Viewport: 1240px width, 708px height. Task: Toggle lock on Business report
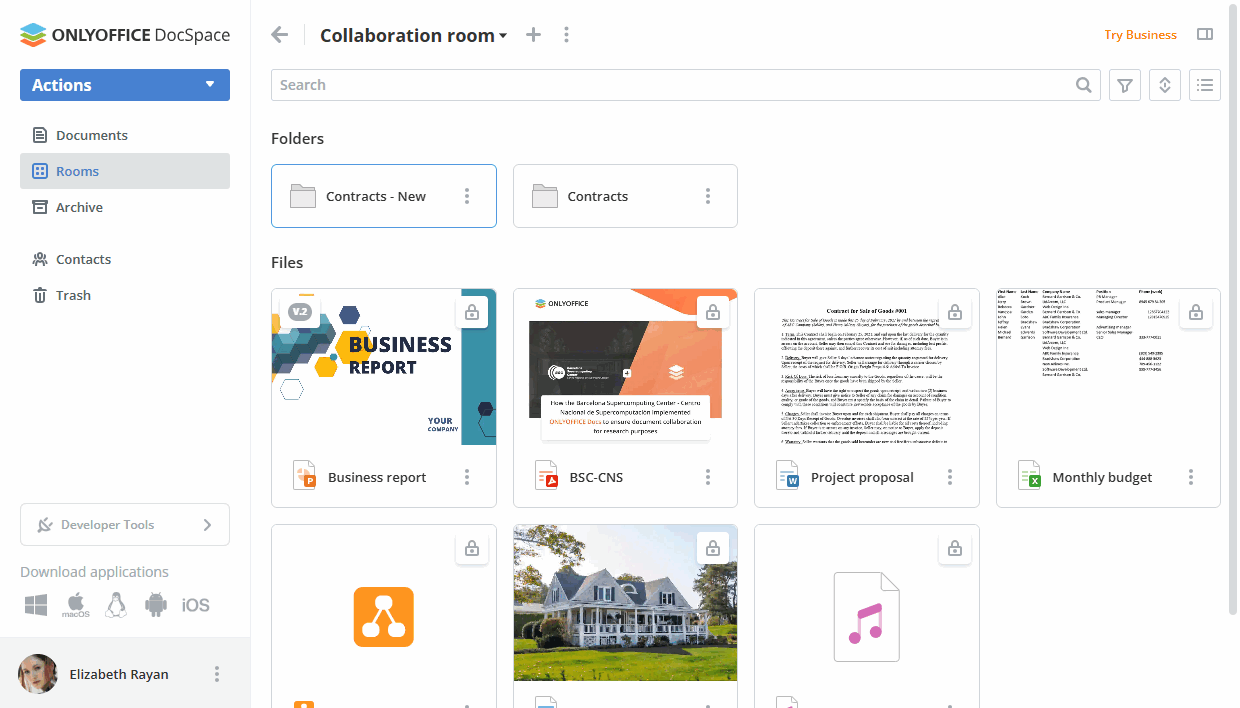(x=472, y=312)
